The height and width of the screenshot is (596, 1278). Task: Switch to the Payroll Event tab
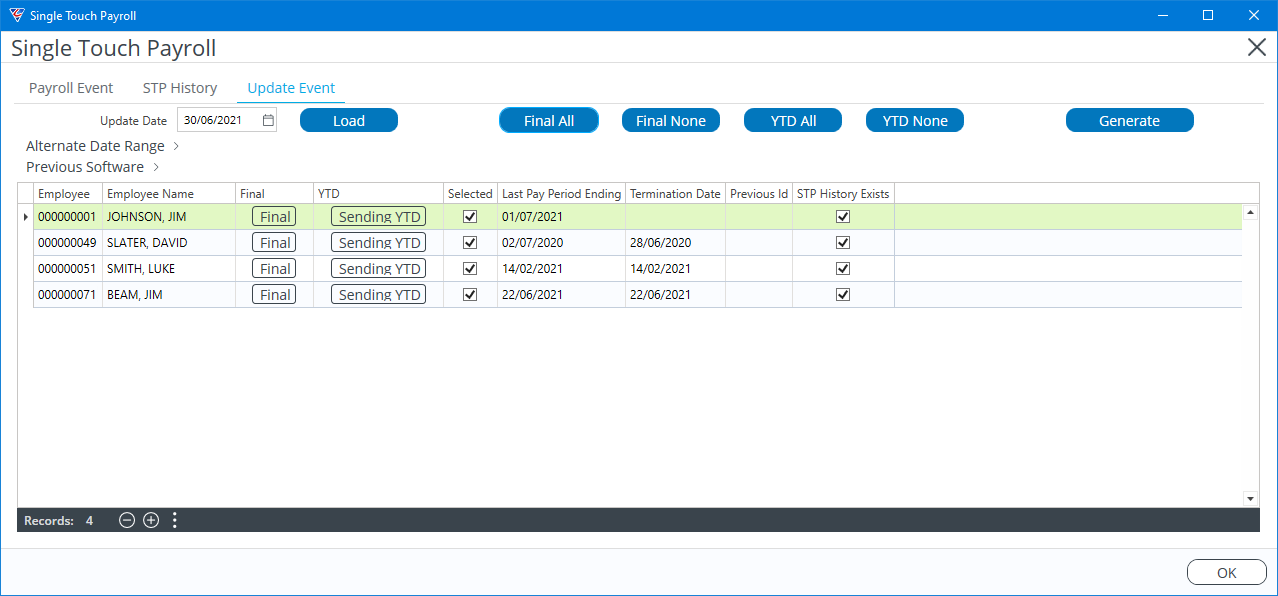71,88
